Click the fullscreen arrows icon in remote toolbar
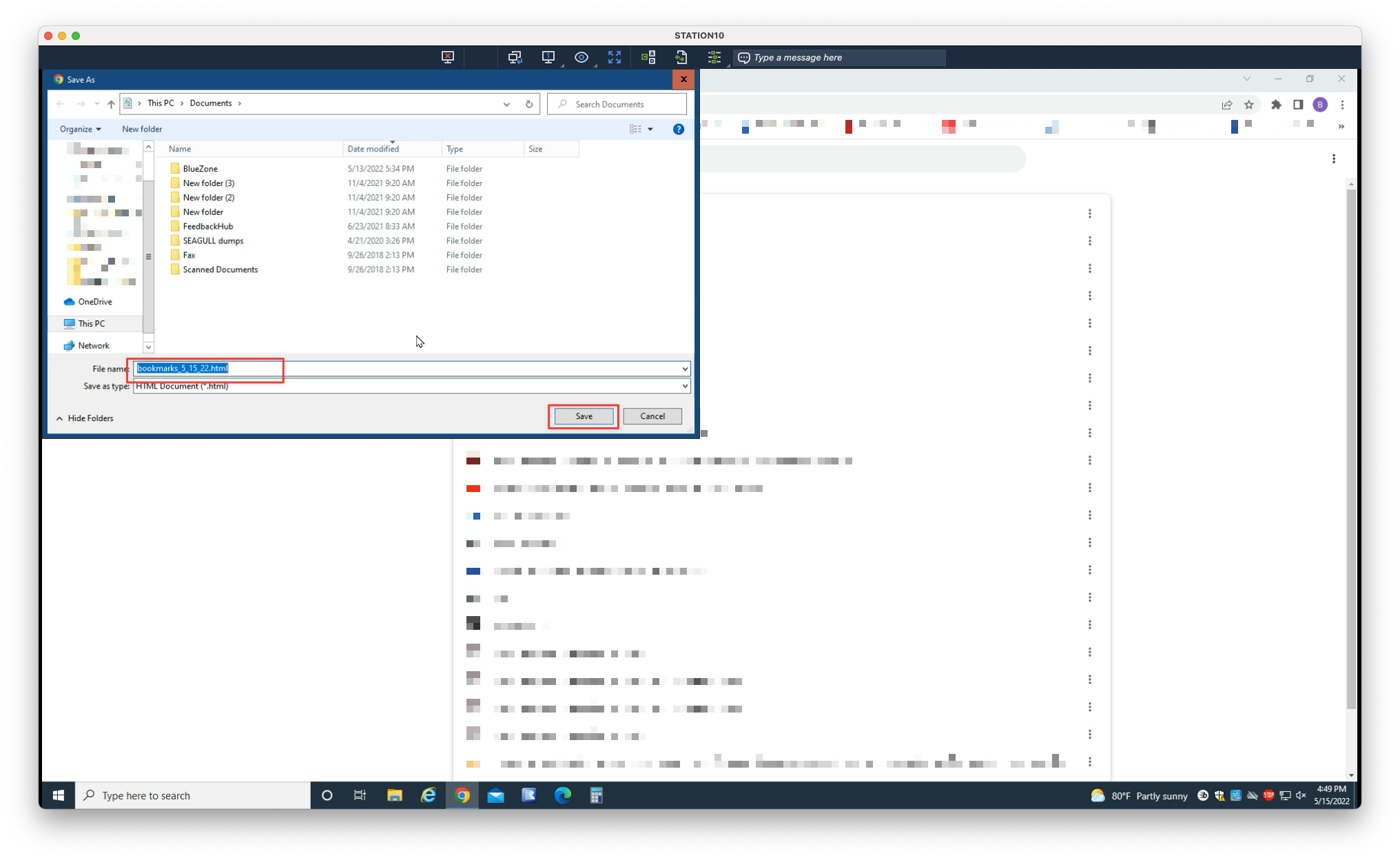This screenshot has width=1400, height=860. coord(614,57)
